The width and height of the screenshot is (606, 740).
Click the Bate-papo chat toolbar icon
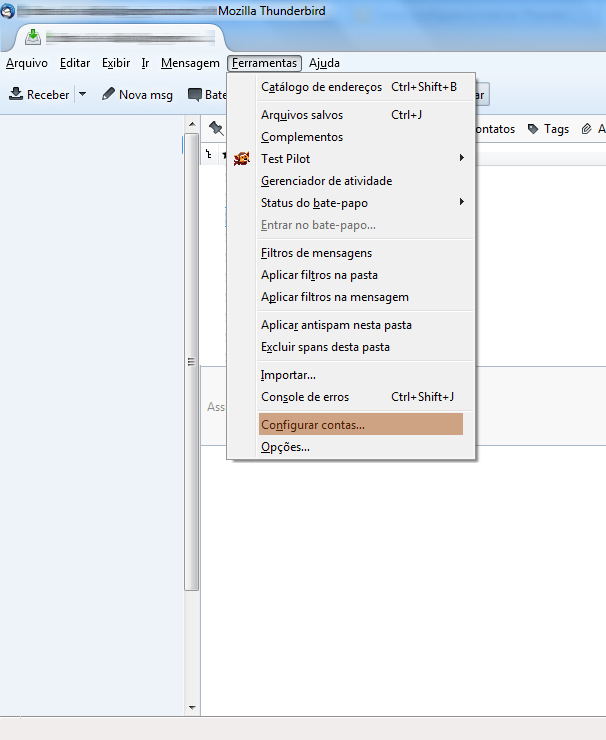pos(195,95)
